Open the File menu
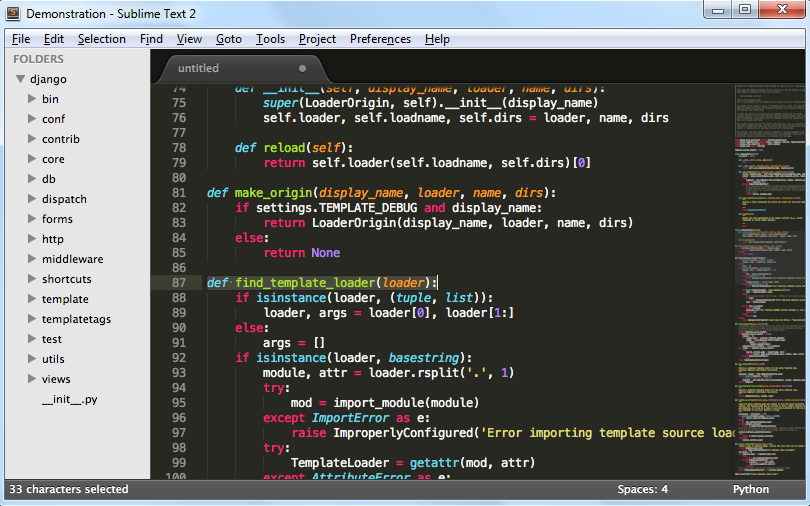Viewport: 810px width, 506px height. pyautogui.click(x=21, y=39)
